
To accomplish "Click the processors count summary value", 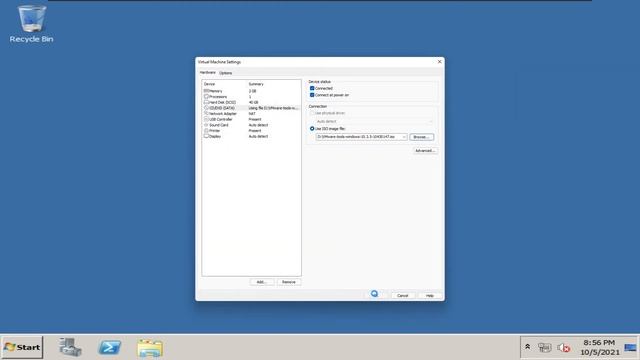I will click(x=250, y=97).
